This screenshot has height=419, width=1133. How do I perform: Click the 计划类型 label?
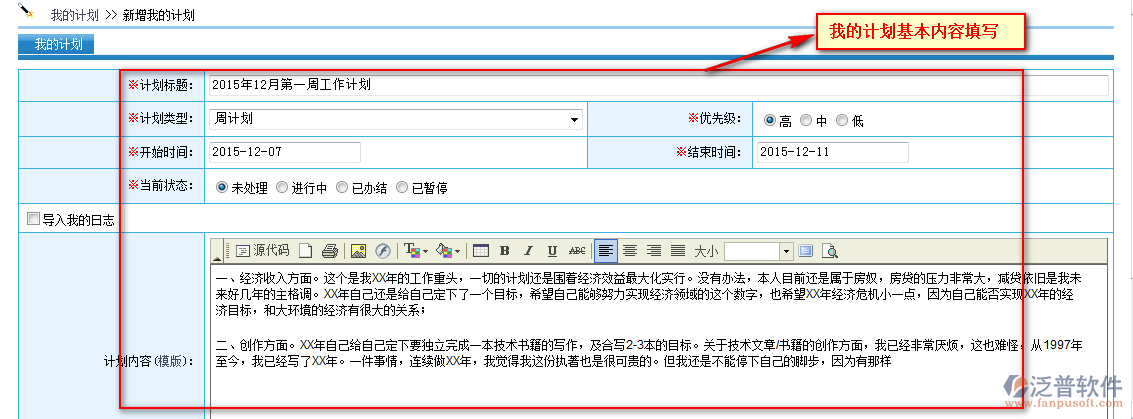[x=161, y=118]
